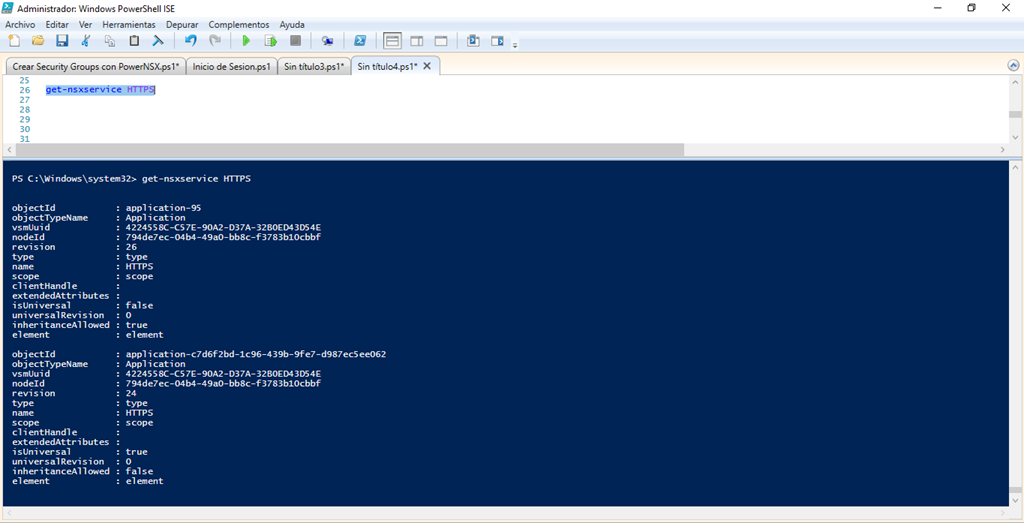Image resolution: width=1024 pixels, height=523 pixels.
Task: Click the Undo arrow icon
Action: tap(191, 41)
